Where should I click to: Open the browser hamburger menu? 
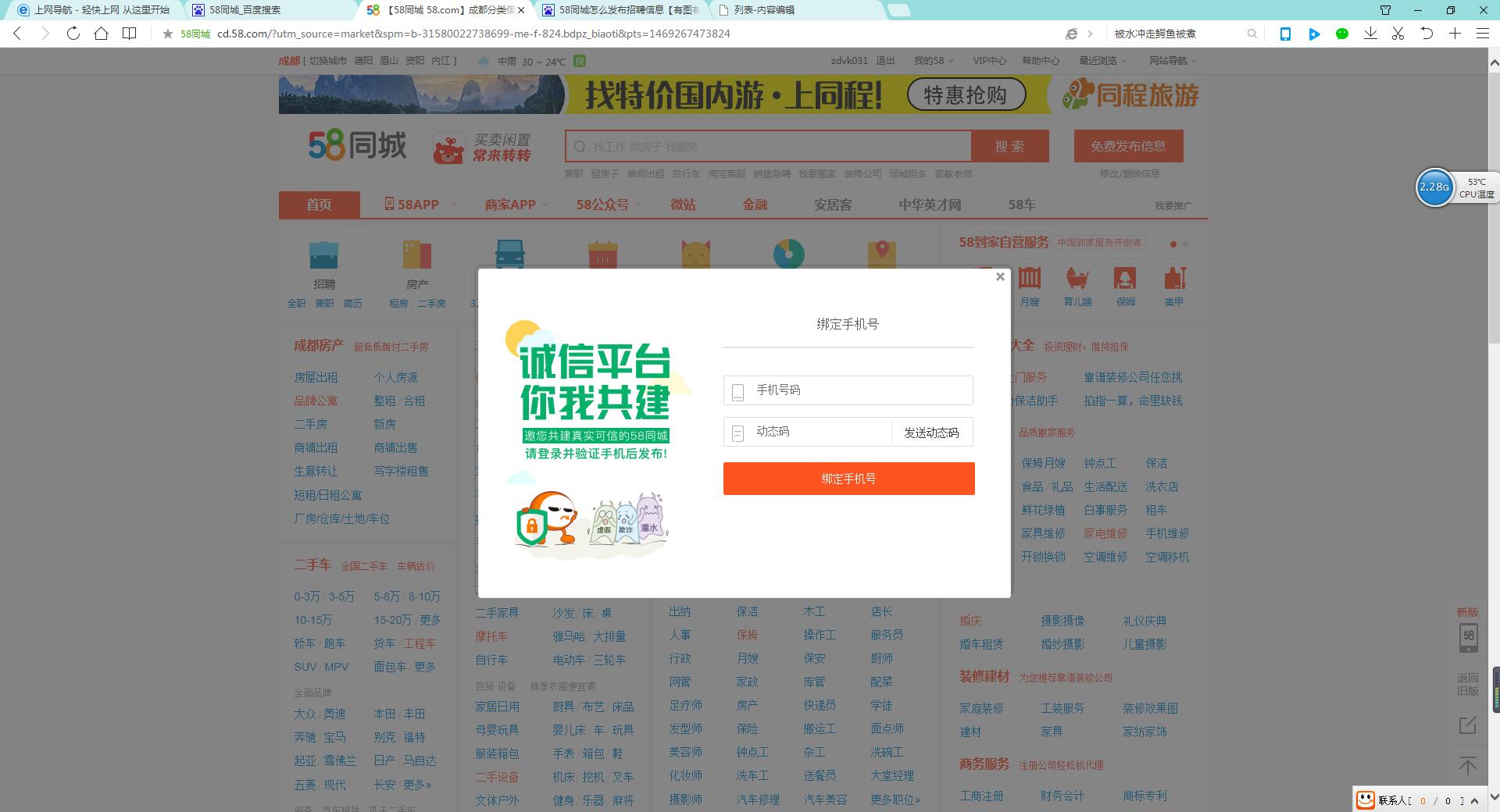tap(1482, 34)
